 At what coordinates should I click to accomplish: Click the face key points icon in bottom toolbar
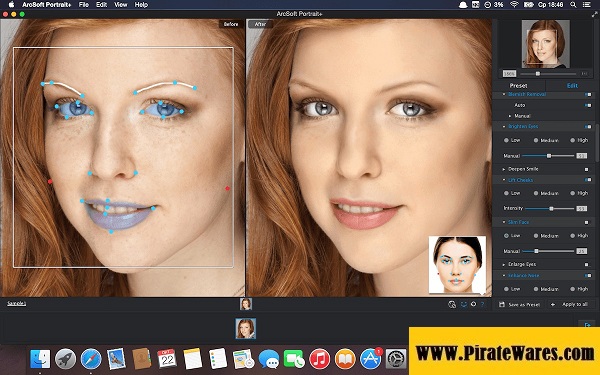464,305
